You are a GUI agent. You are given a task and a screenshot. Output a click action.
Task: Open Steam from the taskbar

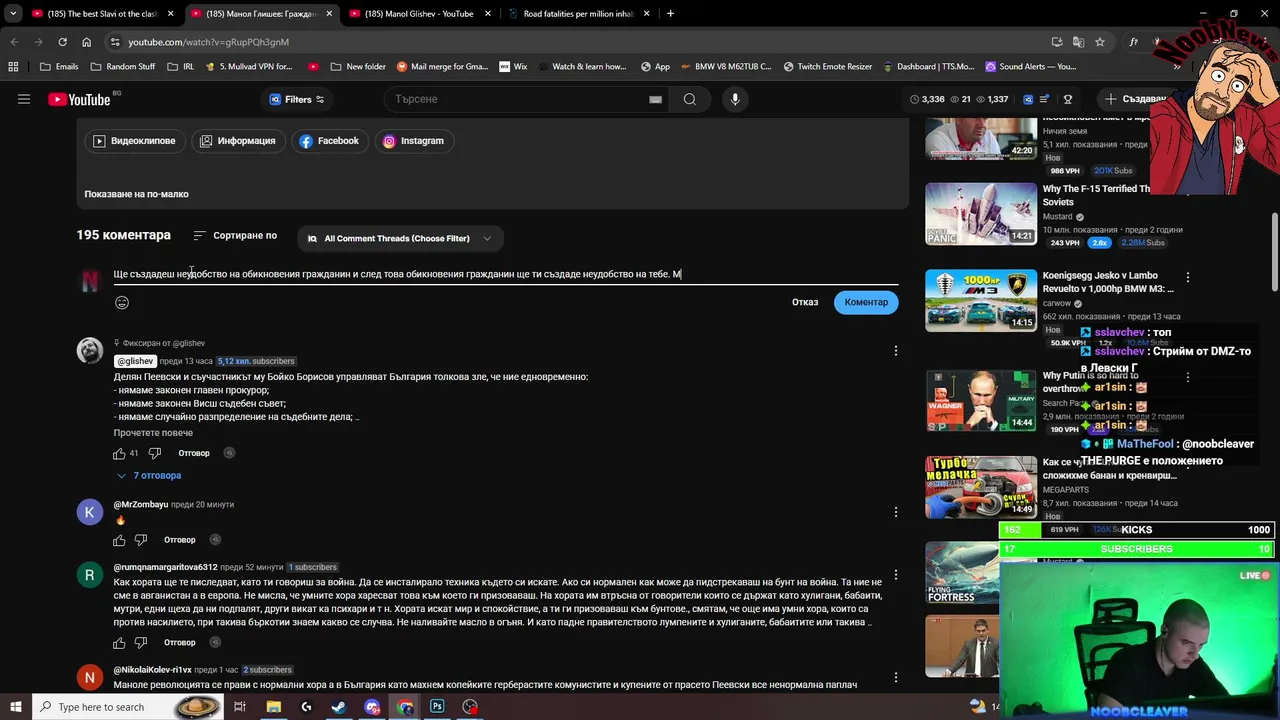339,707
